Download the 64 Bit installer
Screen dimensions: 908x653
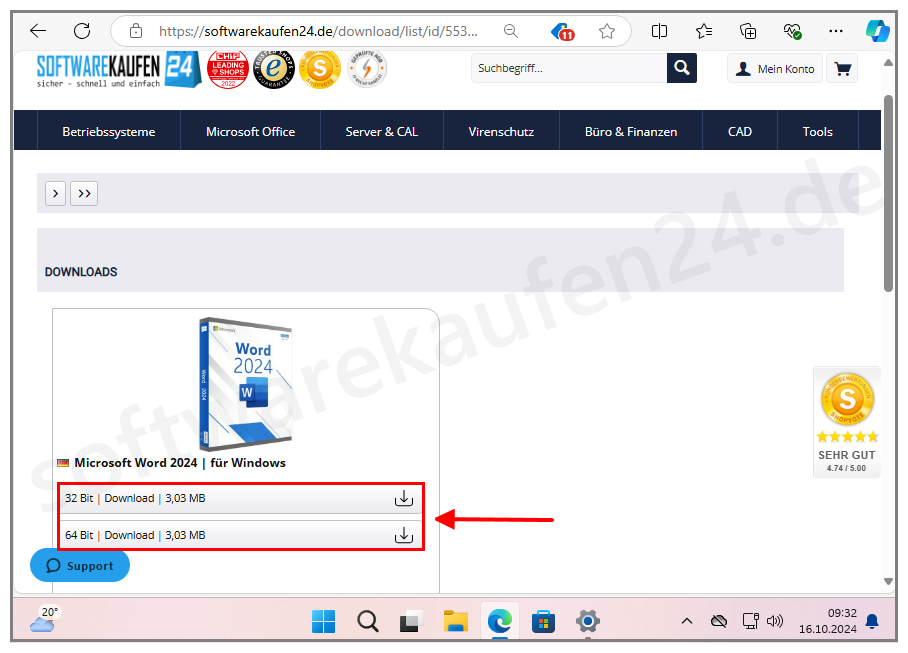tap(240, 535)
